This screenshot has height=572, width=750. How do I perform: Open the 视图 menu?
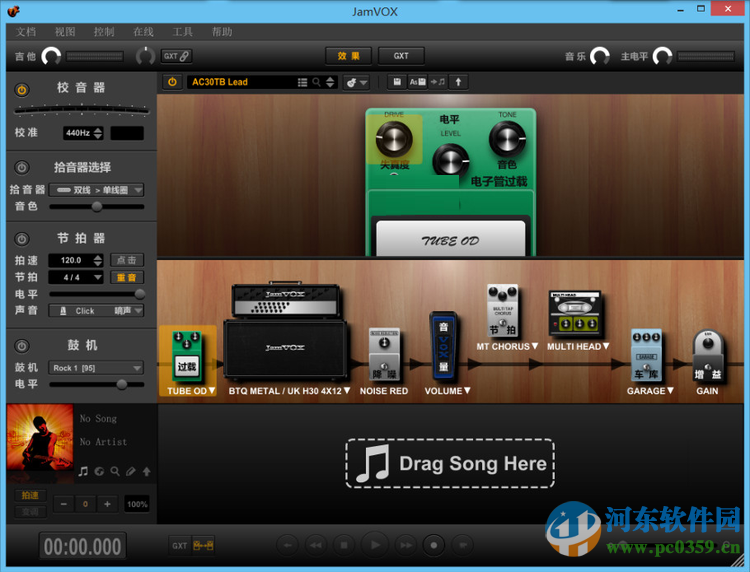pos(65,32)
